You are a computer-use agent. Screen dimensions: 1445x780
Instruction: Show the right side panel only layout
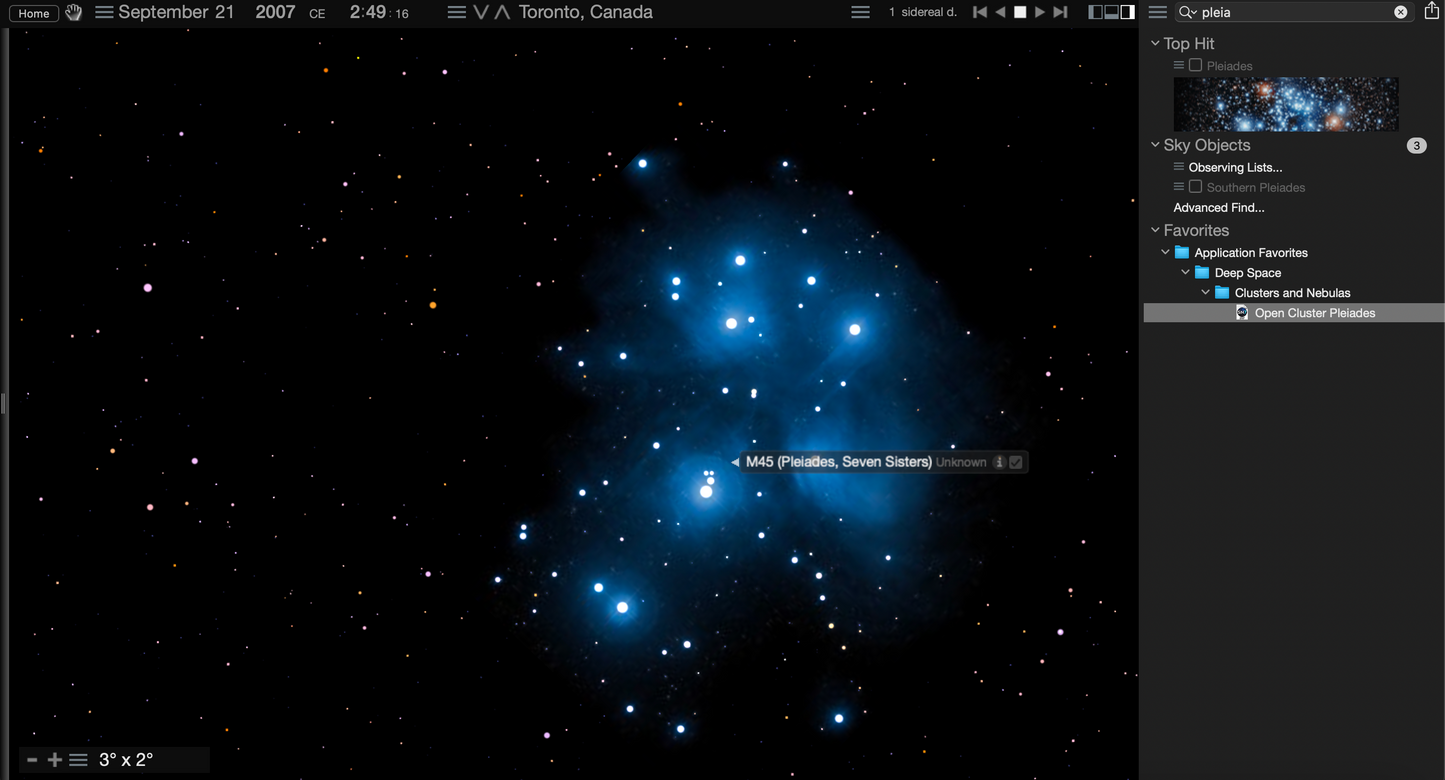pyautogui.click(x=1128, y=12)
